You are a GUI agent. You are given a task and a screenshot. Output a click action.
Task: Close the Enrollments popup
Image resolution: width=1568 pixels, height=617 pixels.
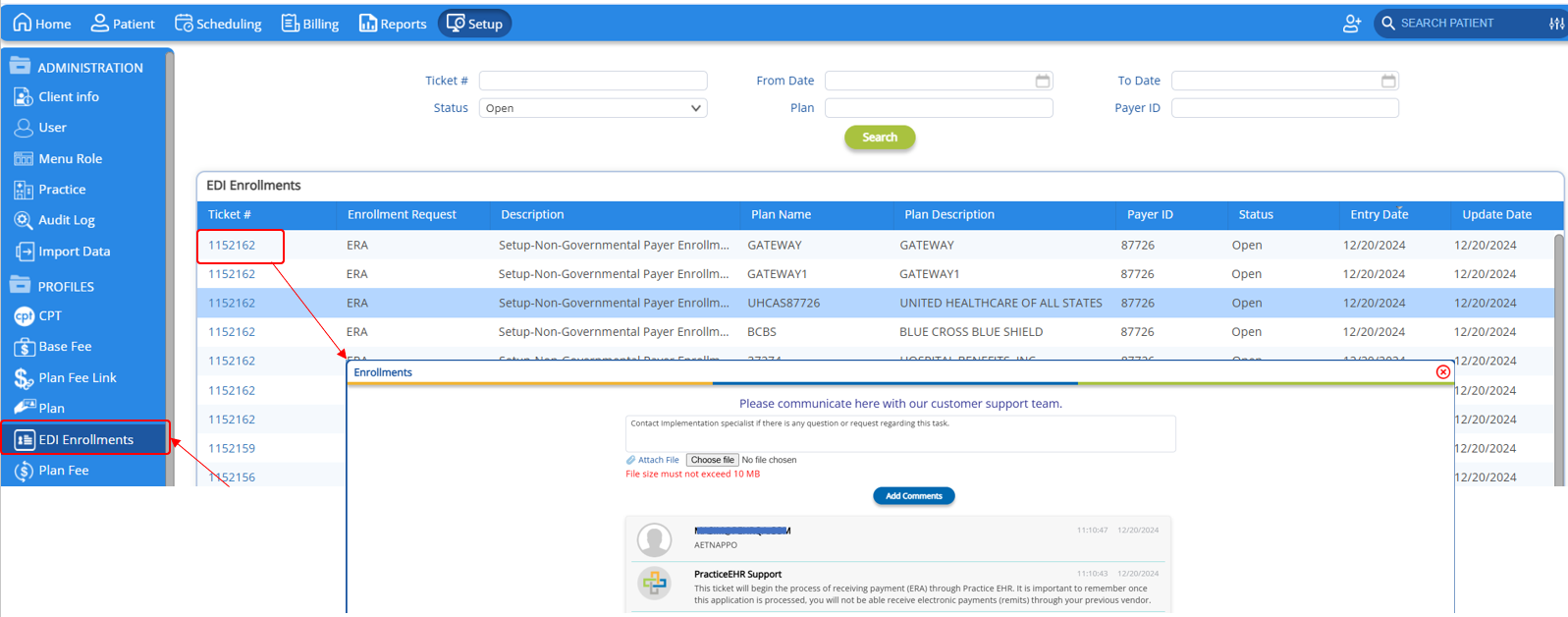tap(1442, 372)
